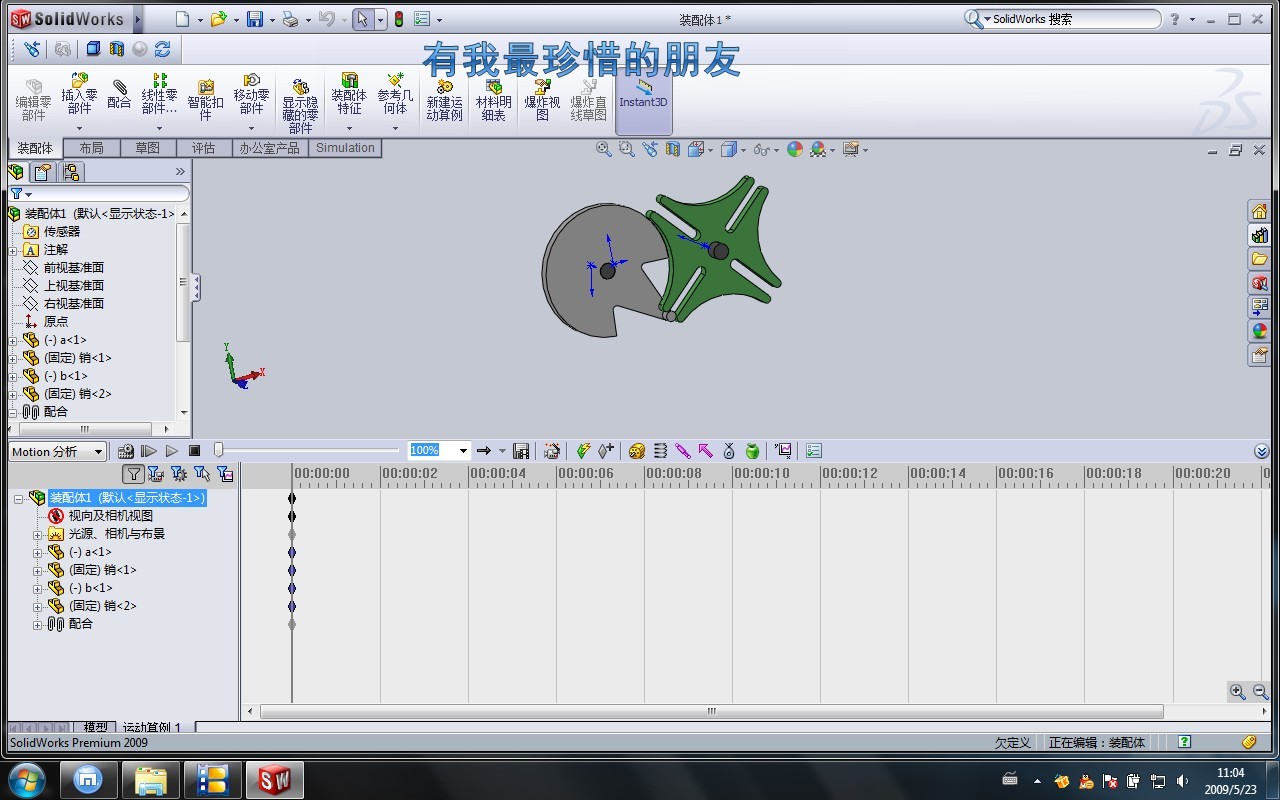Click Zoom Out on the timeline
Viewport: 1280px width, 800px height.
point(1260,691)
